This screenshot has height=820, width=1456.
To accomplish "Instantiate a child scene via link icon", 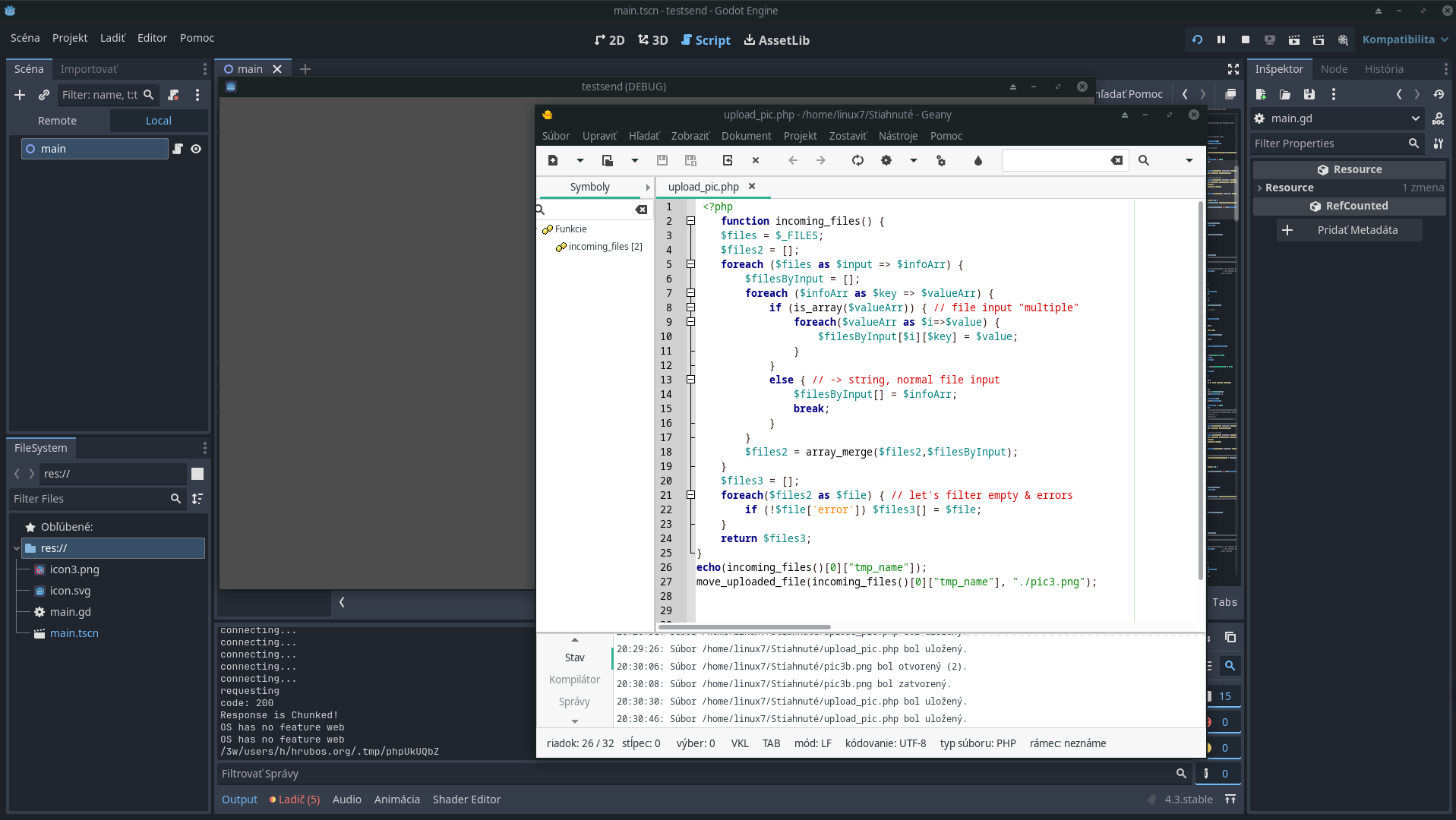I will (43, 95).
